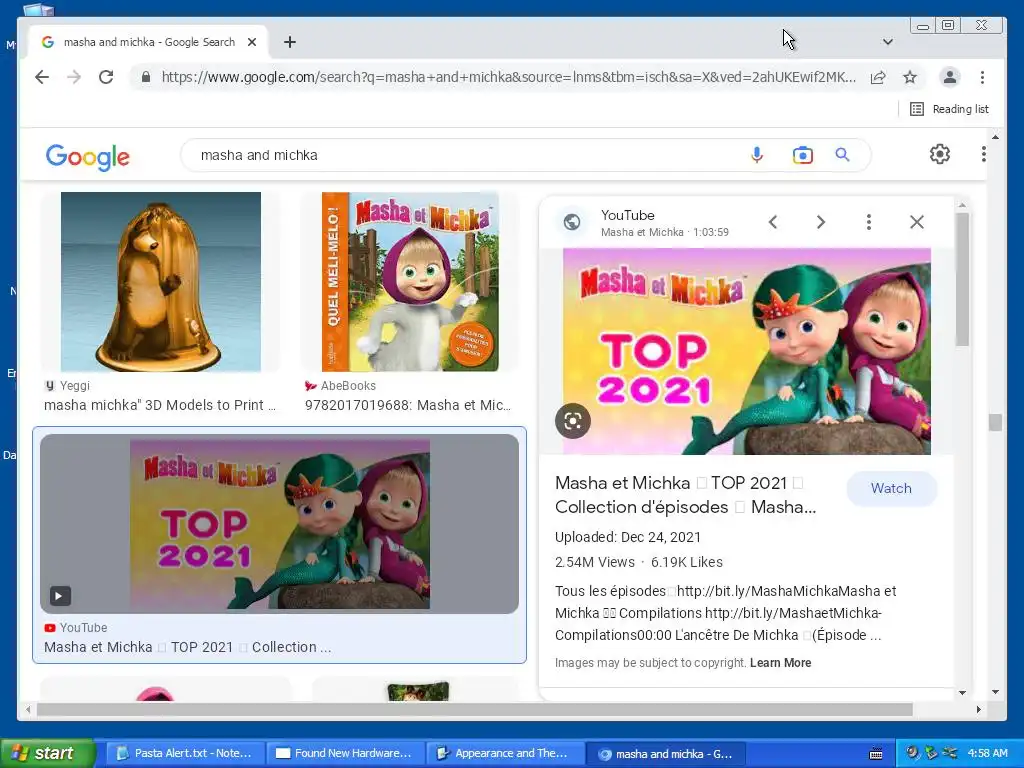1024x768 pixels.
Task: Click the play badge on TOP 2021 thumbnail
Action: pos(59,596)
